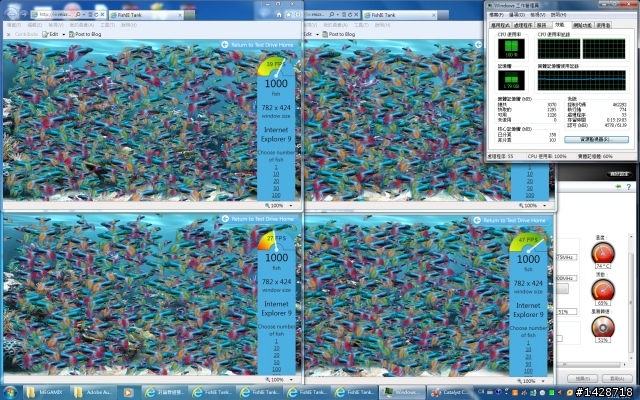Open zoom 100% dropdown in top-right IE

click(544, 206)
